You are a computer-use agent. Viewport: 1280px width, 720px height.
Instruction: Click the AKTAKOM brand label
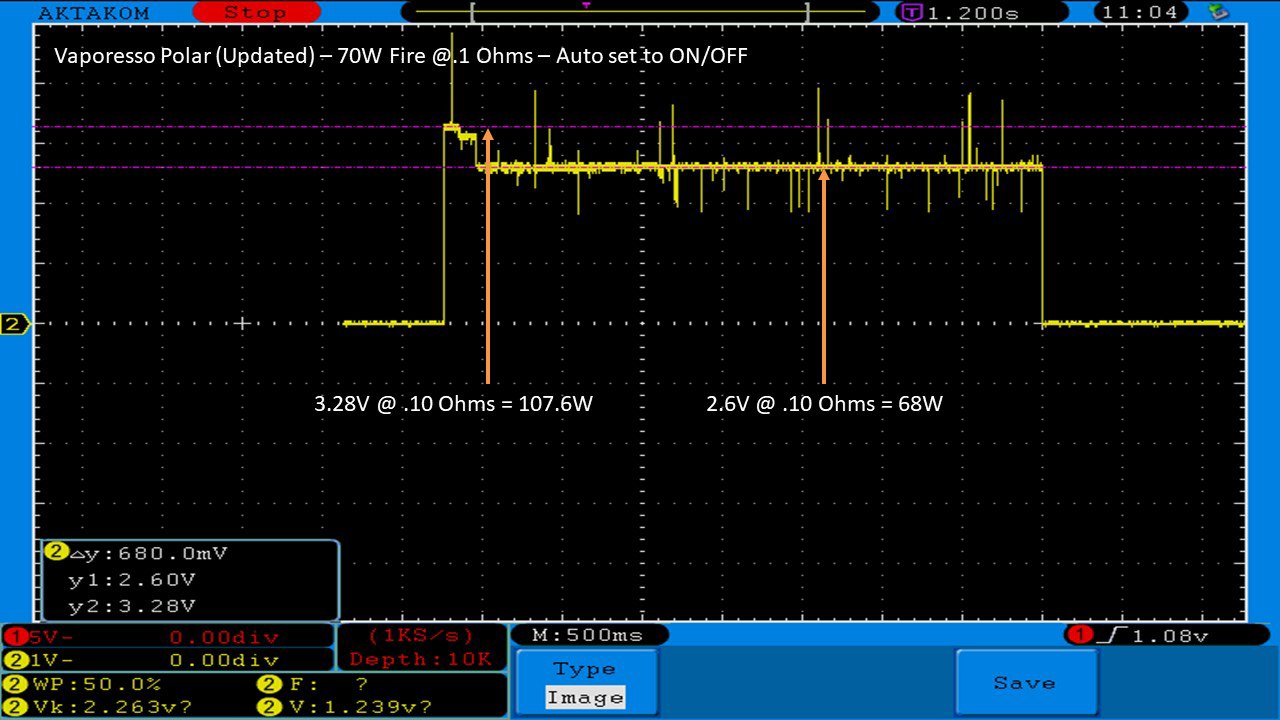click(94, 13)
